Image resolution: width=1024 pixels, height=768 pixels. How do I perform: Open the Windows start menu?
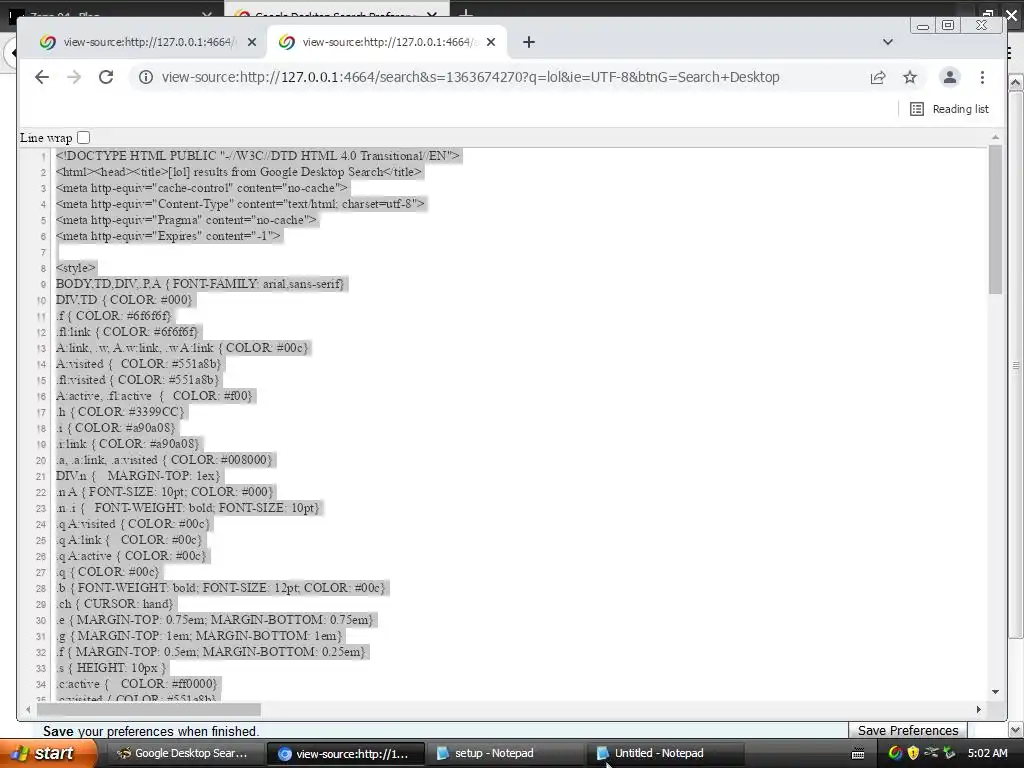click(49, 753)
